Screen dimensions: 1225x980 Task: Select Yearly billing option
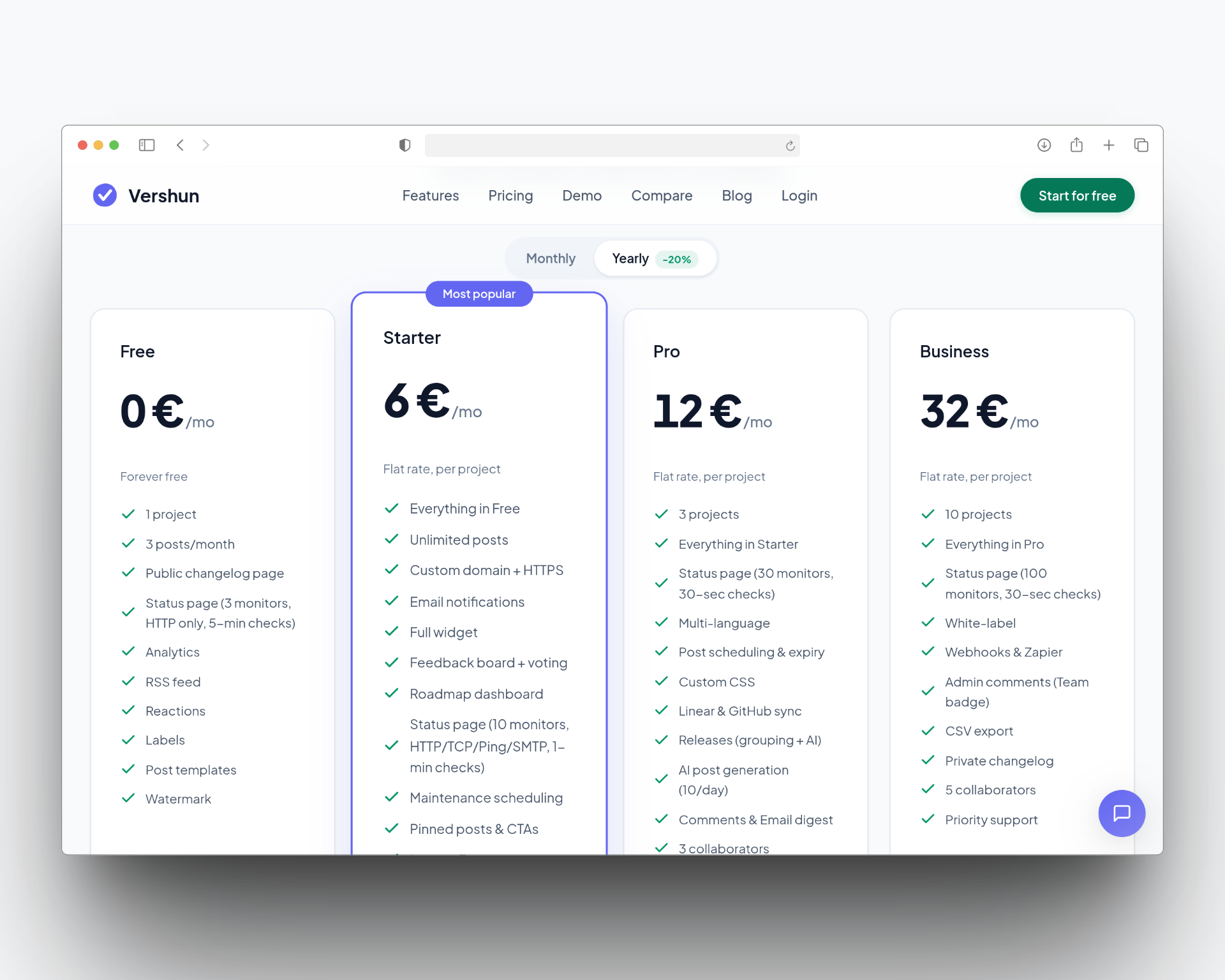[x=630, y=258]
